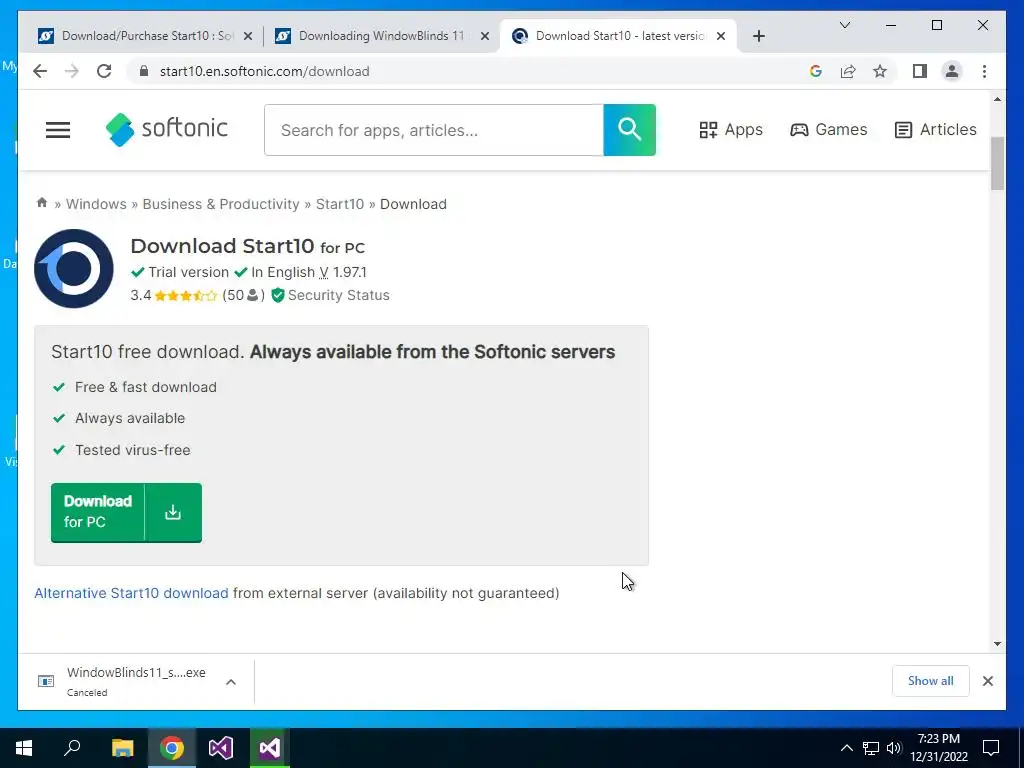Follow the Alternative Start10 download link
Image resolution: width=1024 pixels, height=768 pixels.
[x=131, y=593]
